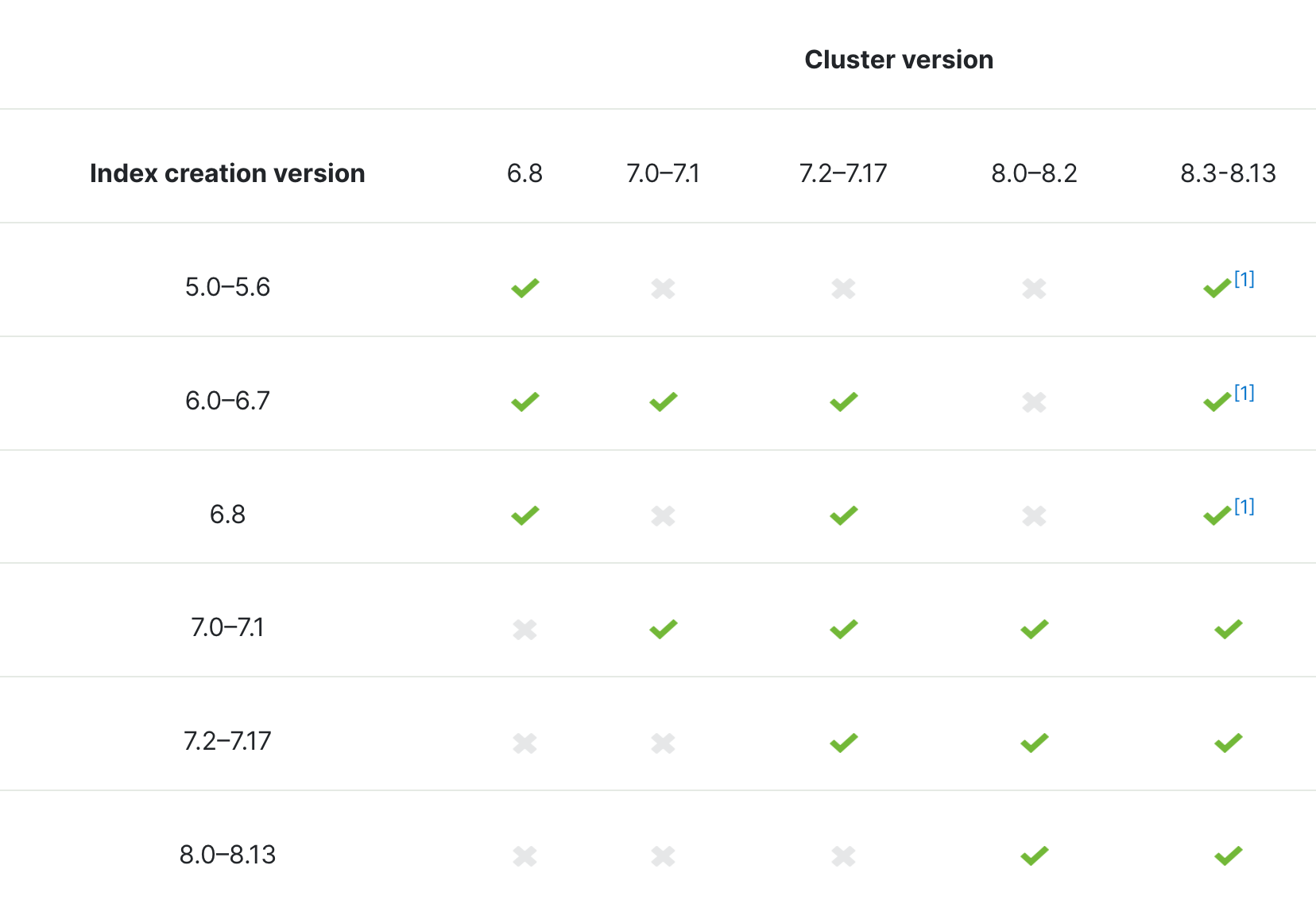Click the Index creation version header
The image size is (1316, 908).
pyautogui.click(x=227, y=173)
